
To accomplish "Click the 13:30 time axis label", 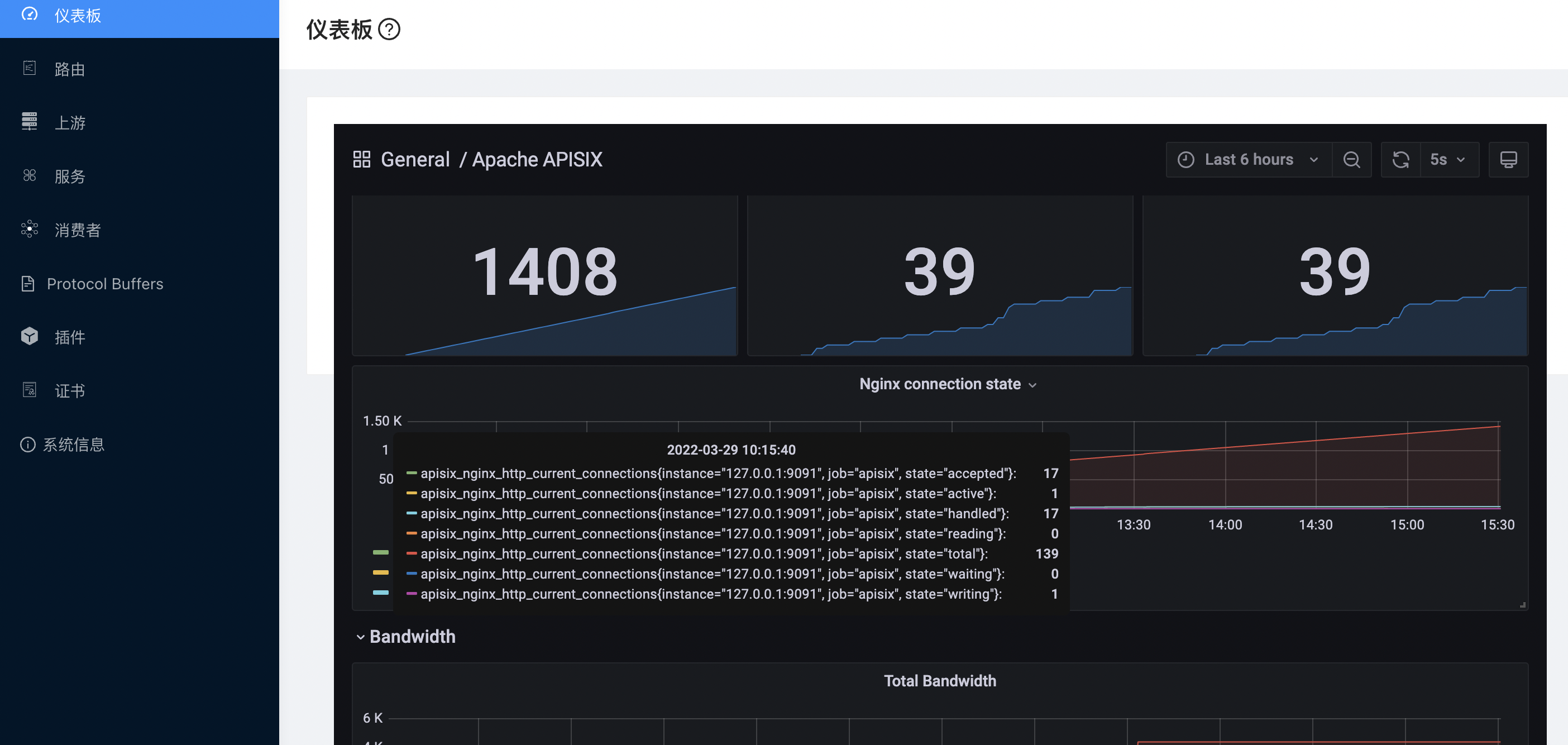I will (1134, 524).
